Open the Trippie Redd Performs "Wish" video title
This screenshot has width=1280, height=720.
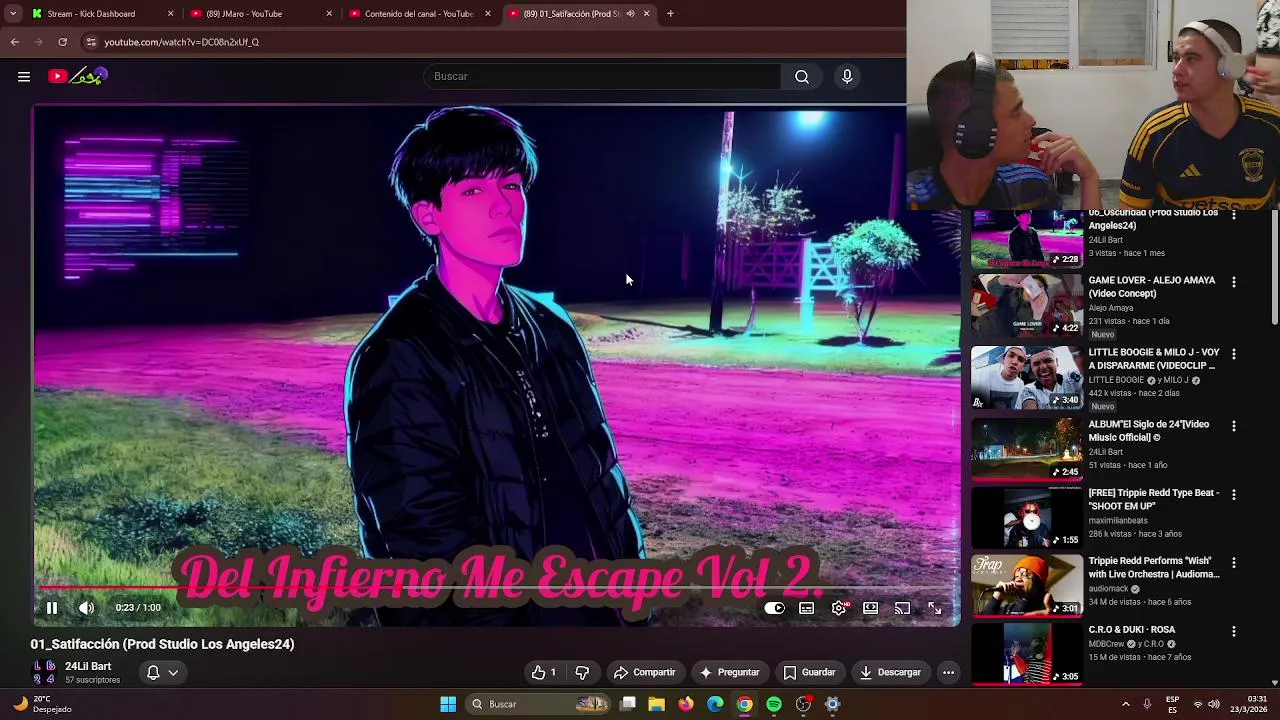pyautogui.click(x=1154, y=568)
